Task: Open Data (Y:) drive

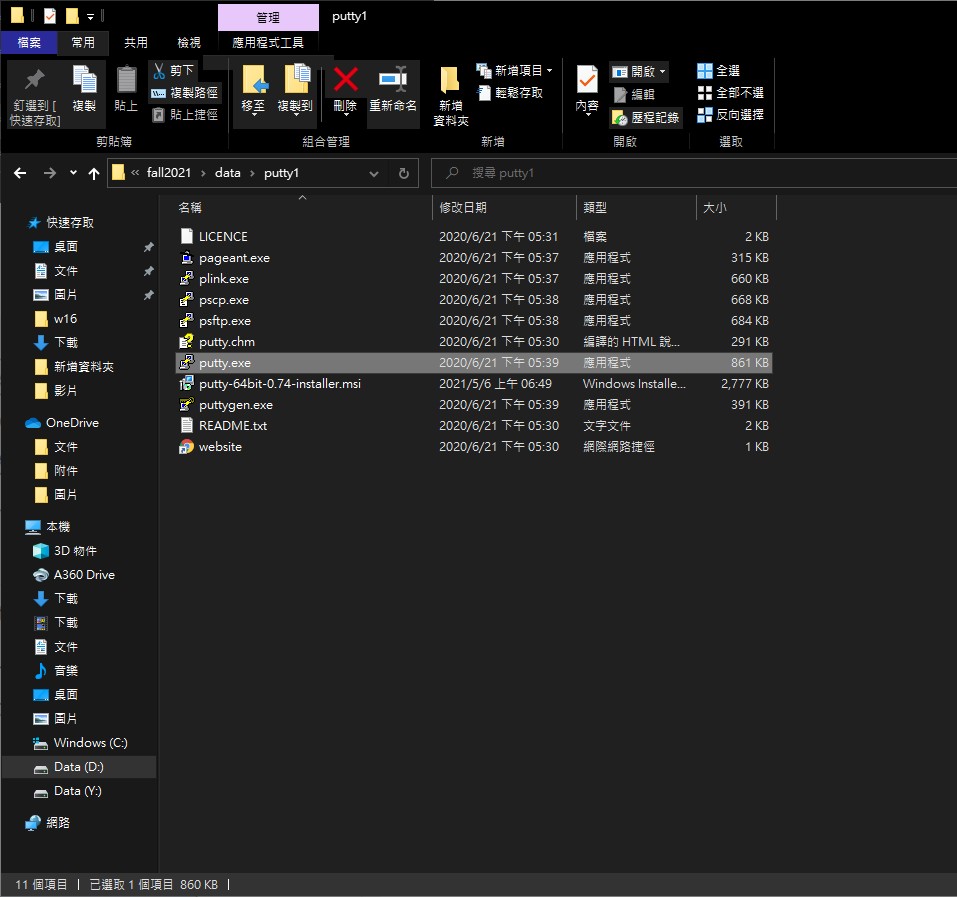Action: [78, 791]
